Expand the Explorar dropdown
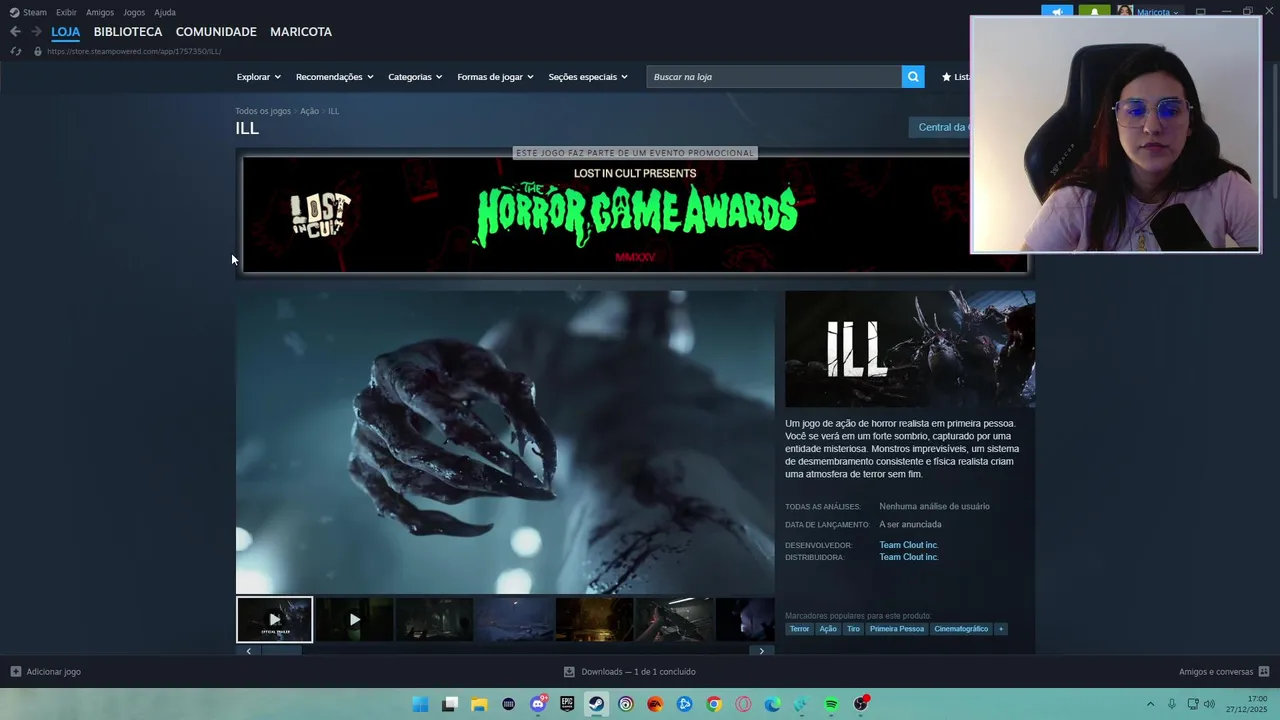 click(259, 77)
